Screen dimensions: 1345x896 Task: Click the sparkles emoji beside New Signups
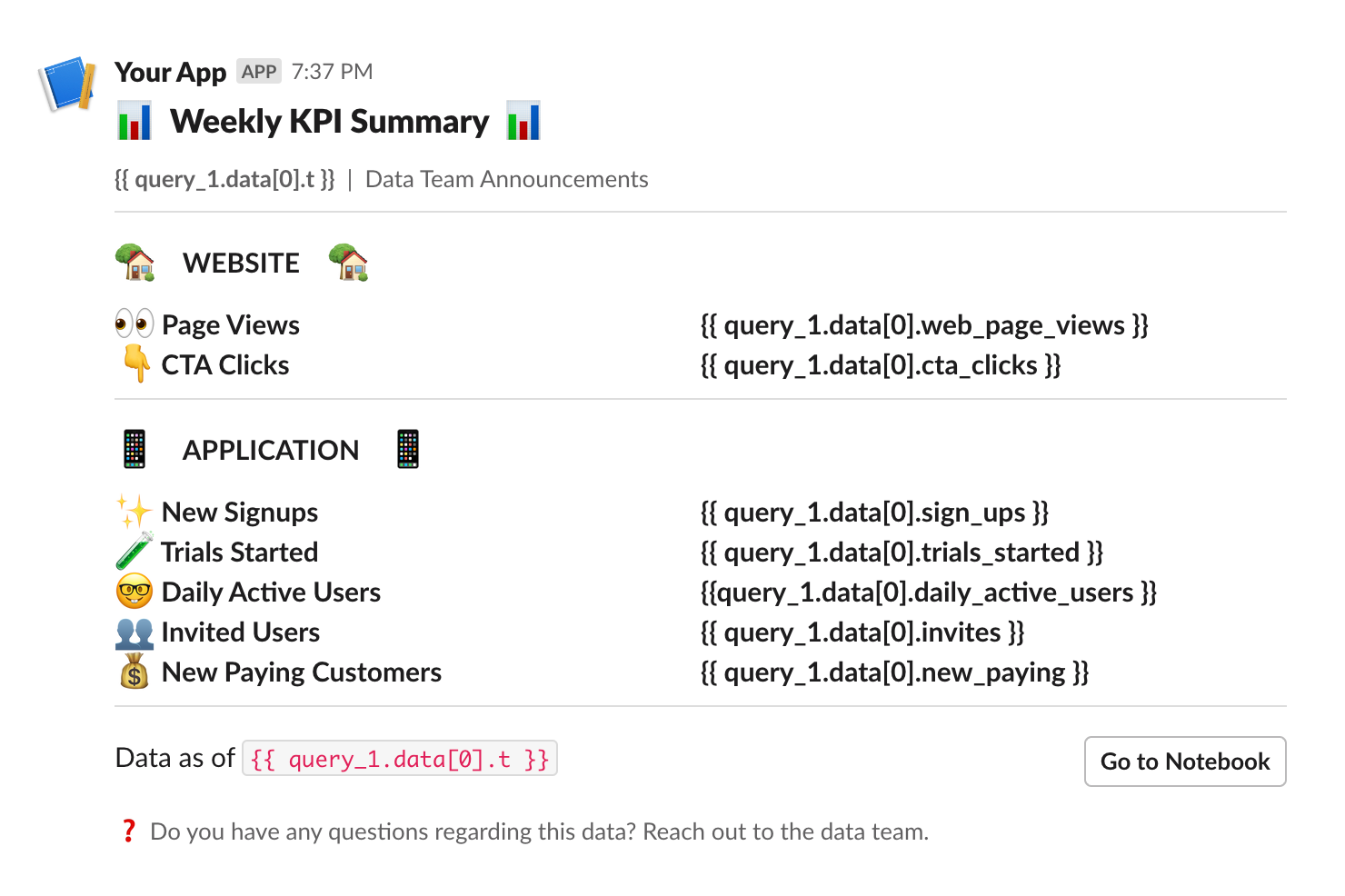pyautogui.click(x=134, y=512)
